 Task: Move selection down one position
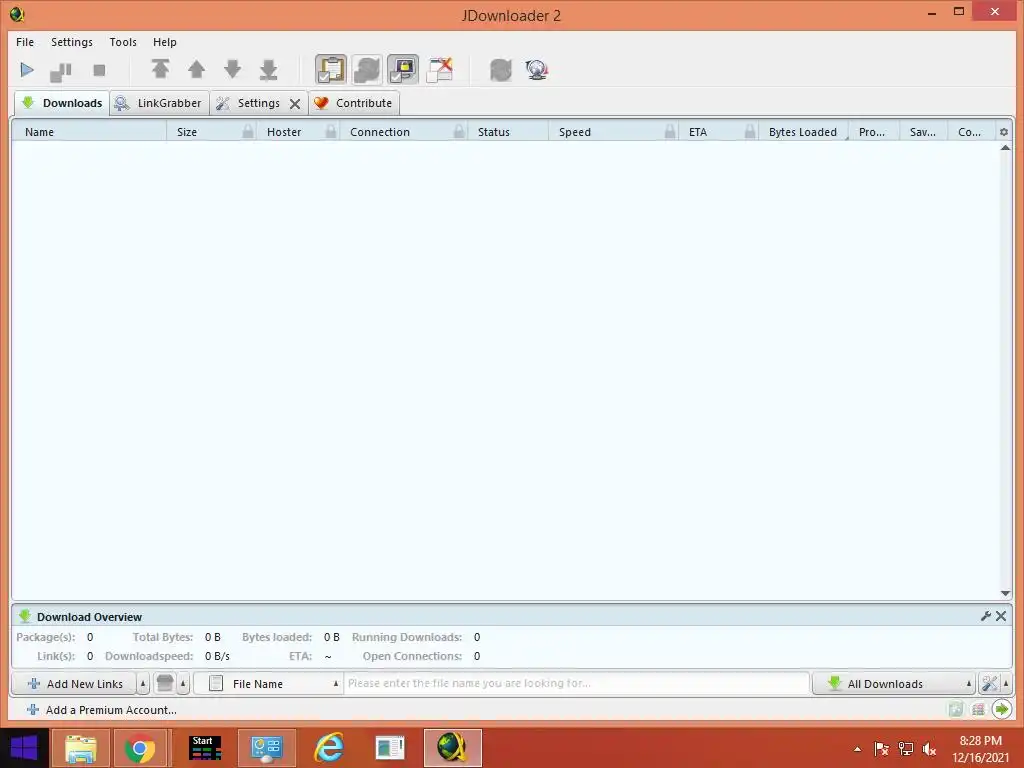(x=232, y=69)
